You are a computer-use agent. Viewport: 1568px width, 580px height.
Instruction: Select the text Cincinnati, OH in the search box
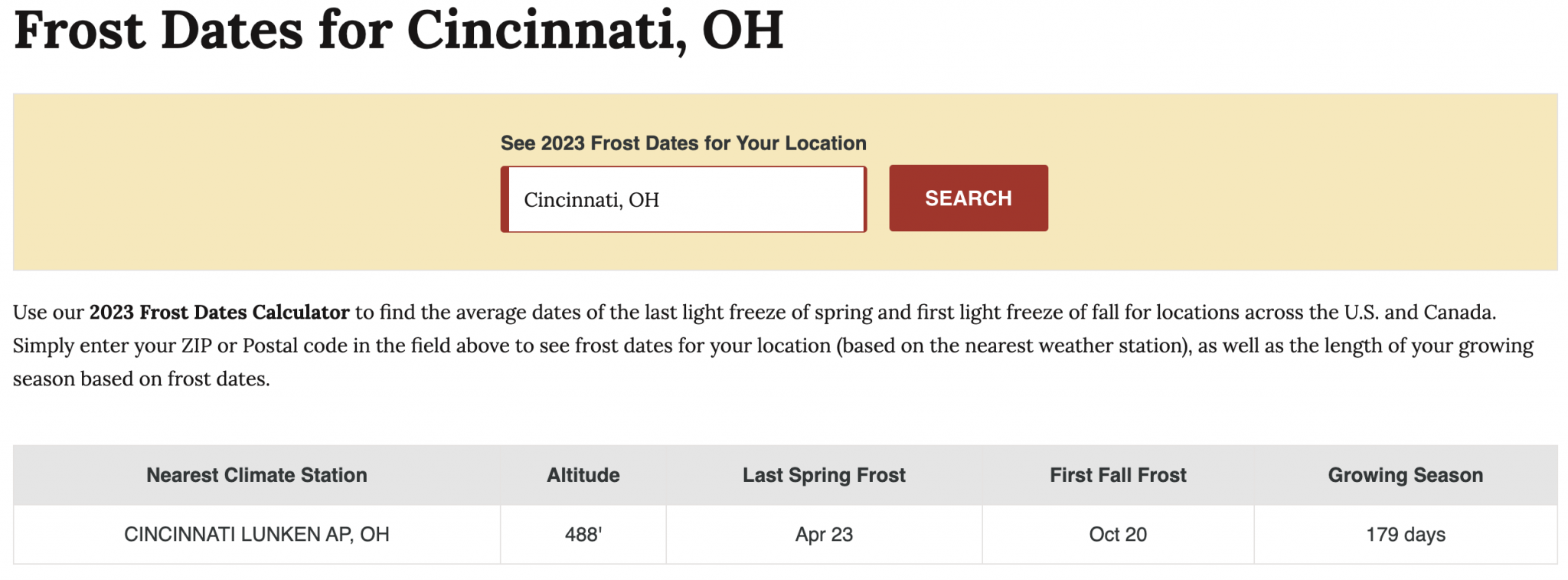[590, 199]
